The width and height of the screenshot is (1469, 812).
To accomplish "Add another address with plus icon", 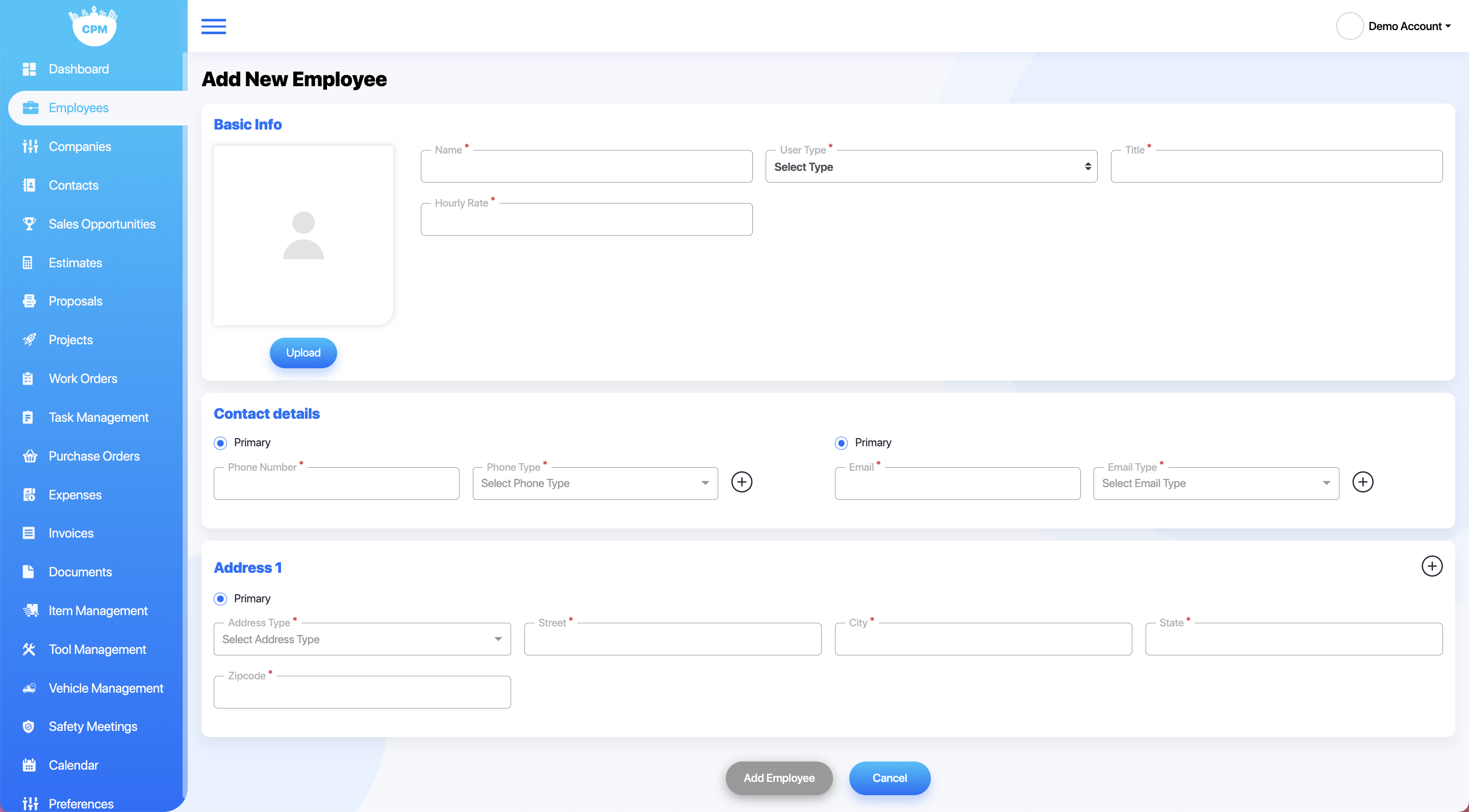I will tap(1432, 566).
